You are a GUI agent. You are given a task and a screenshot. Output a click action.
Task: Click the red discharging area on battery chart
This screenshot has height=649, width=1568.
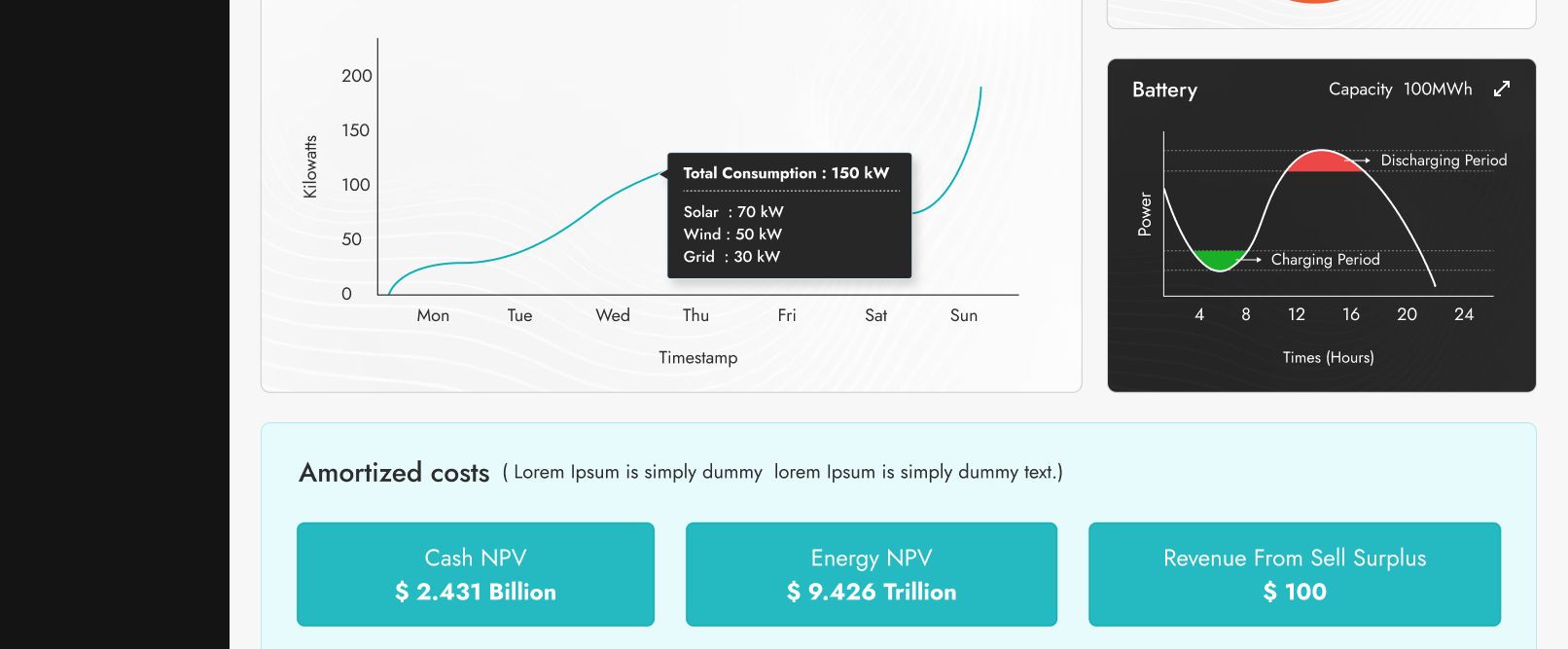click(x=1323, y=162)
